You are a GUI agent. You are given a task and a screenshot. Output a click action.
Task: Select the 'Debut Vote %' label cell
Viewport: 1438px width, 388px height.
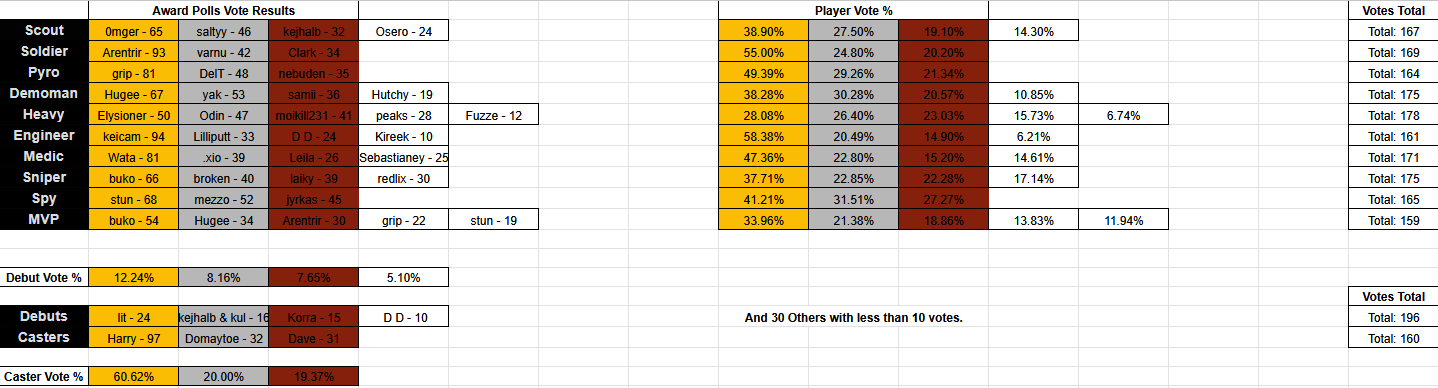click(x=44, y=277)
